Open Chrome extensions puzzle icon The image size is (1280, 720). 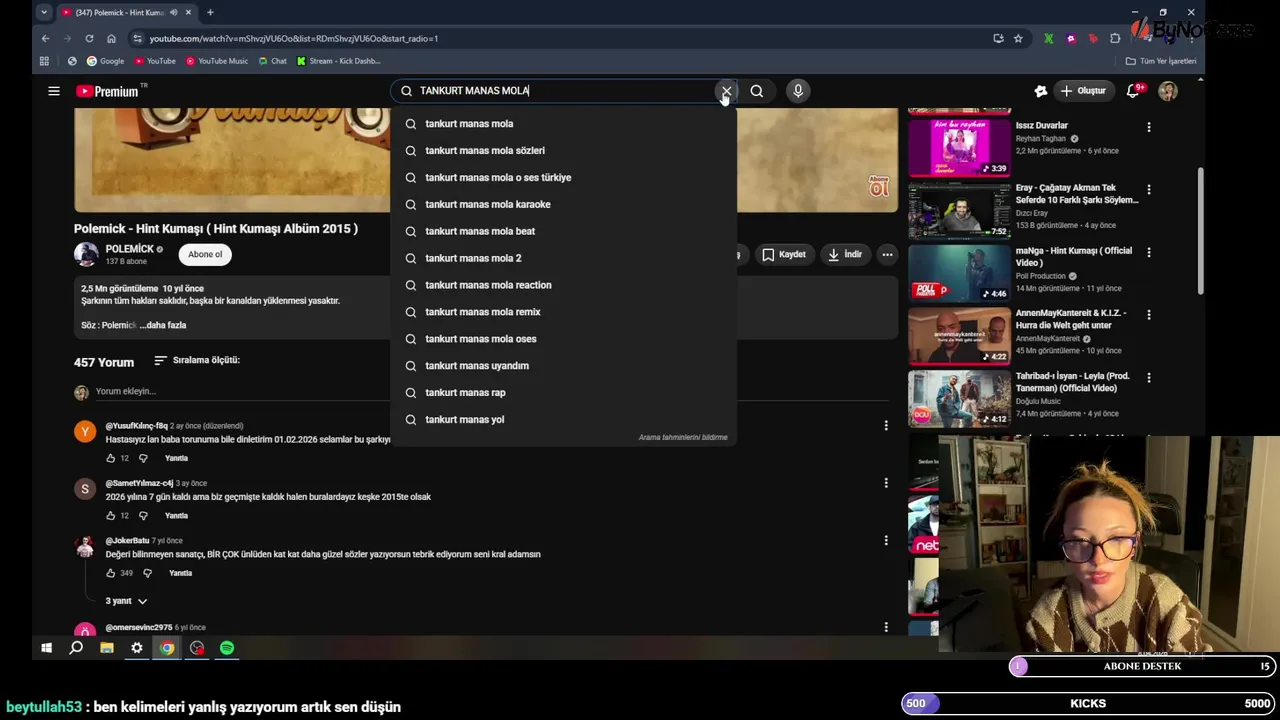click(x=1115, y=38)
